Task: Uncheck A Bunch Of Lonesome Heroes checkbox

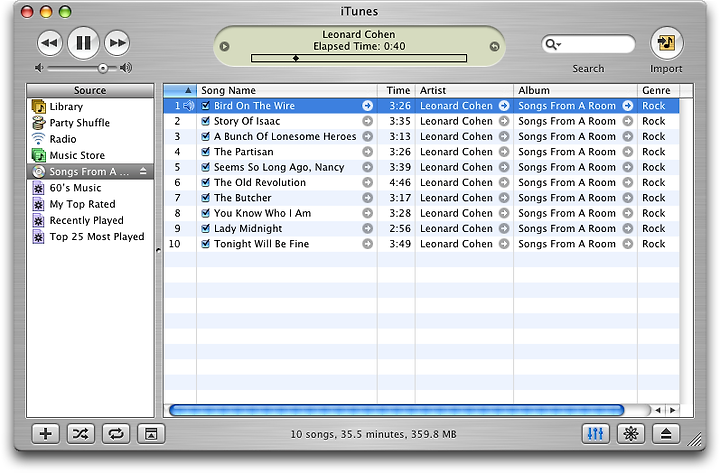Action: (205, 136)
